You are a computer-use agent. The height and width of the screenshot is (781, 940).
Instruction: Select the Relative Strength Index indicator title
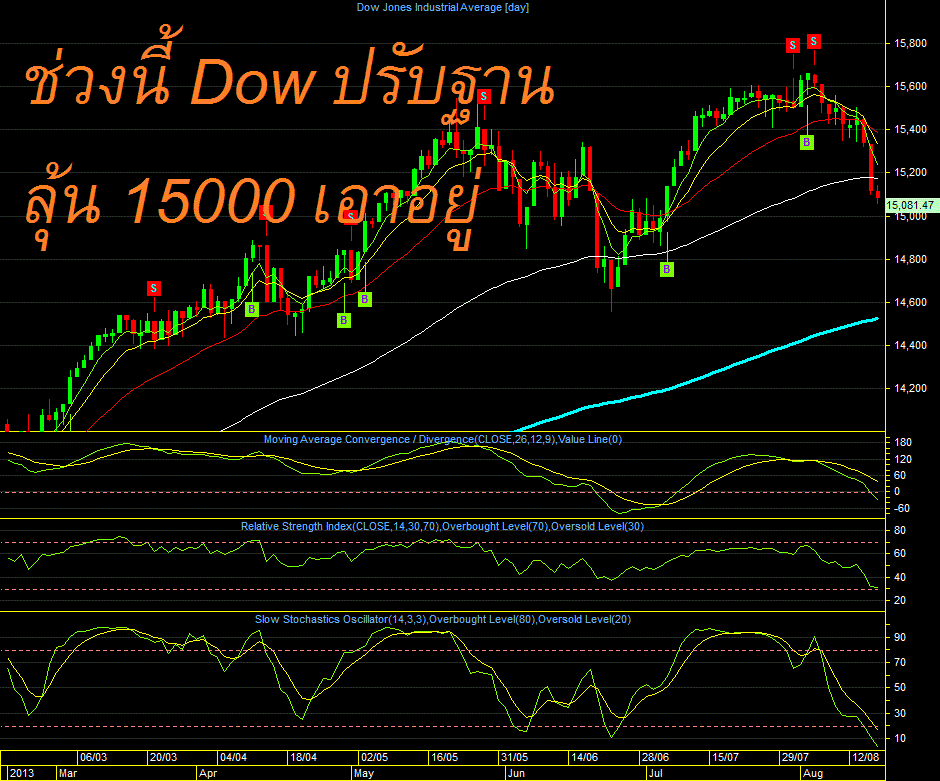tap(442, 526)
